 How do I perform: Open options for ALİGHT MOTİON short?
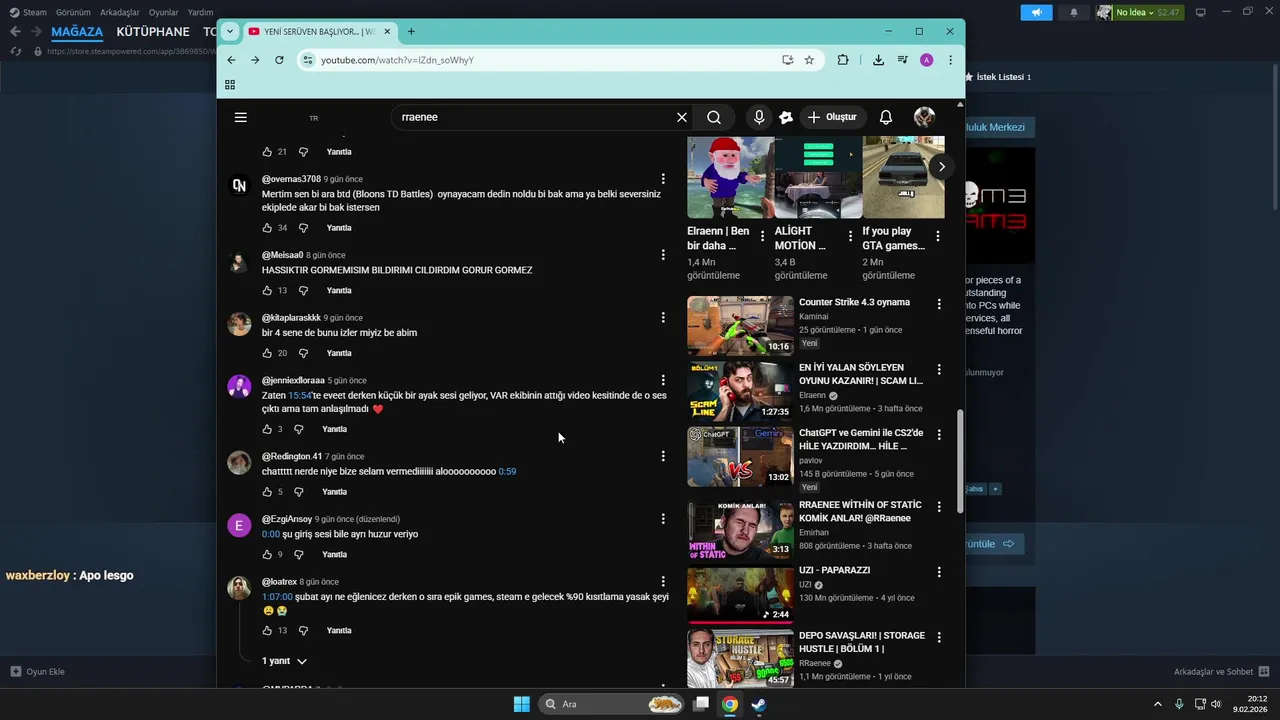pos(850,236)
